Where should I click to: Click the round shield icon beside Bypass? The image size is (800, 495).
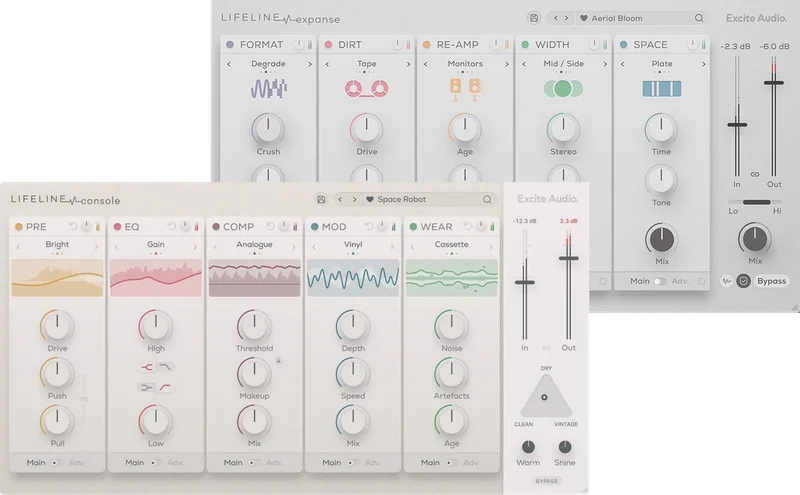743,281
